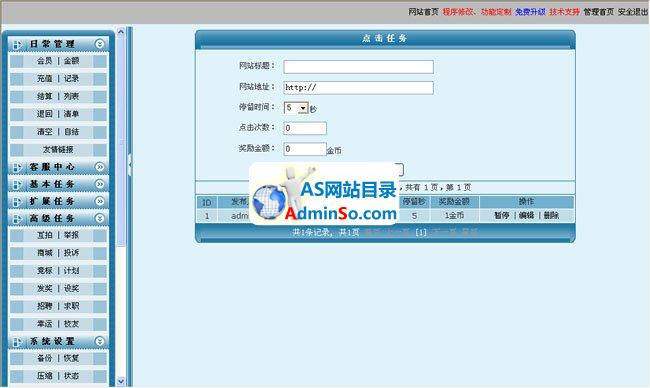Viewport: 650px width, 388px height.
Task: Open the 友情链接 menu entry
Action: 58,150
